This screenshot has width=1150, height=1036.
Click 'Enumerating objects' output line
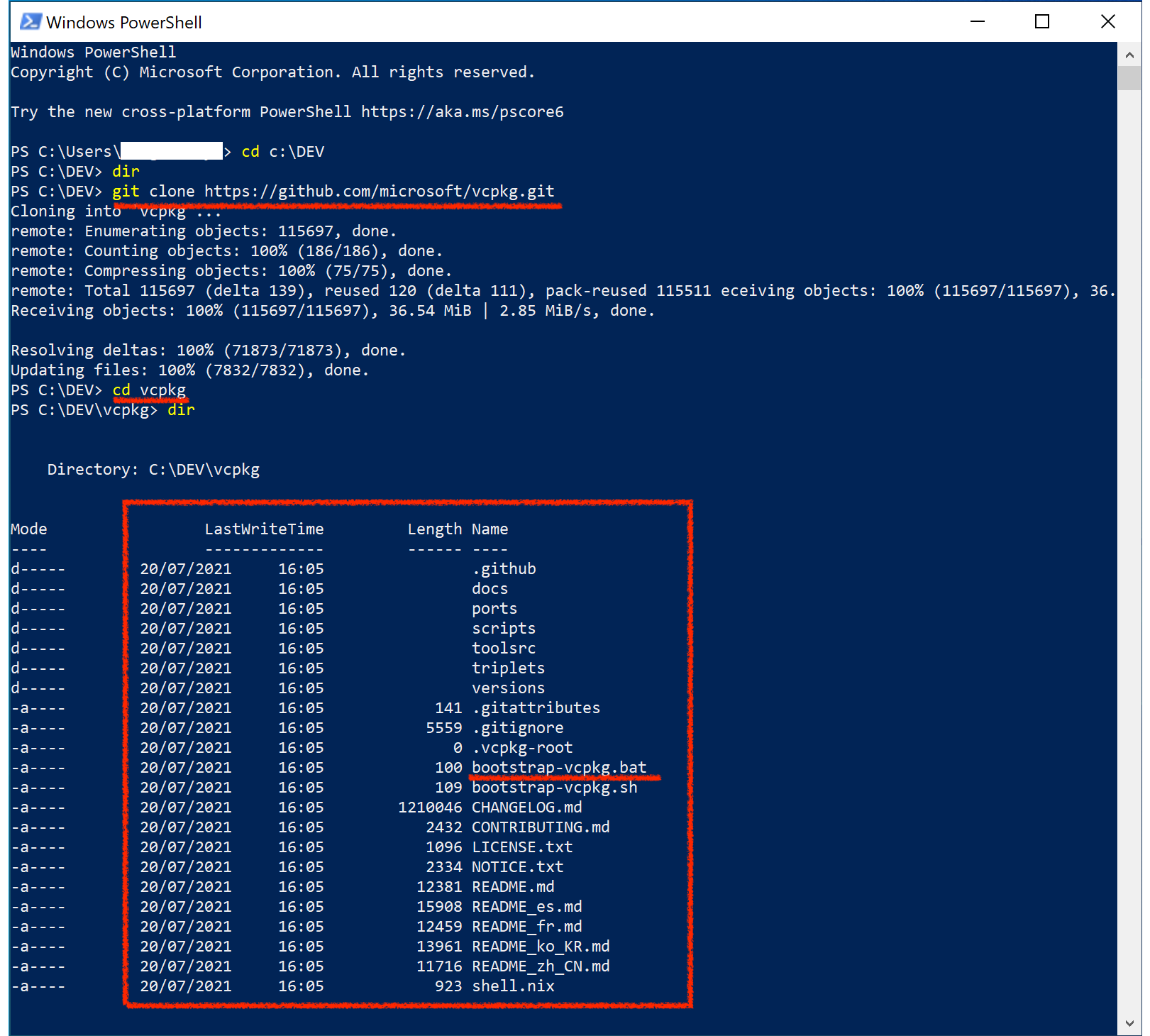pos(204,231)
